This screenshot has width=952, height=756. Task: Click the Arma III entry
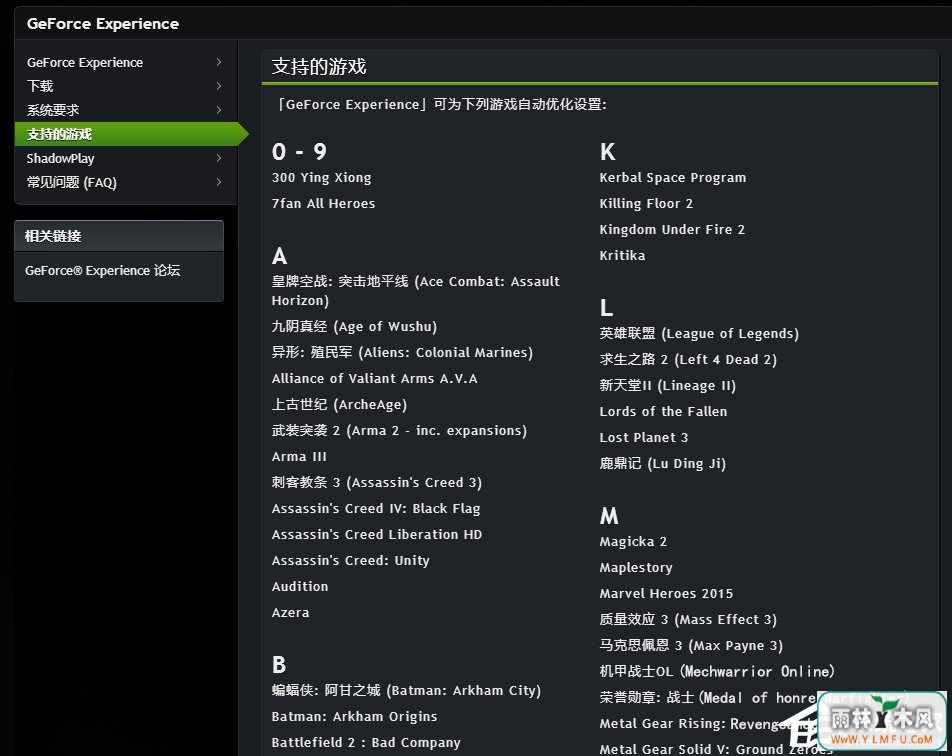[x=299, y=457]
